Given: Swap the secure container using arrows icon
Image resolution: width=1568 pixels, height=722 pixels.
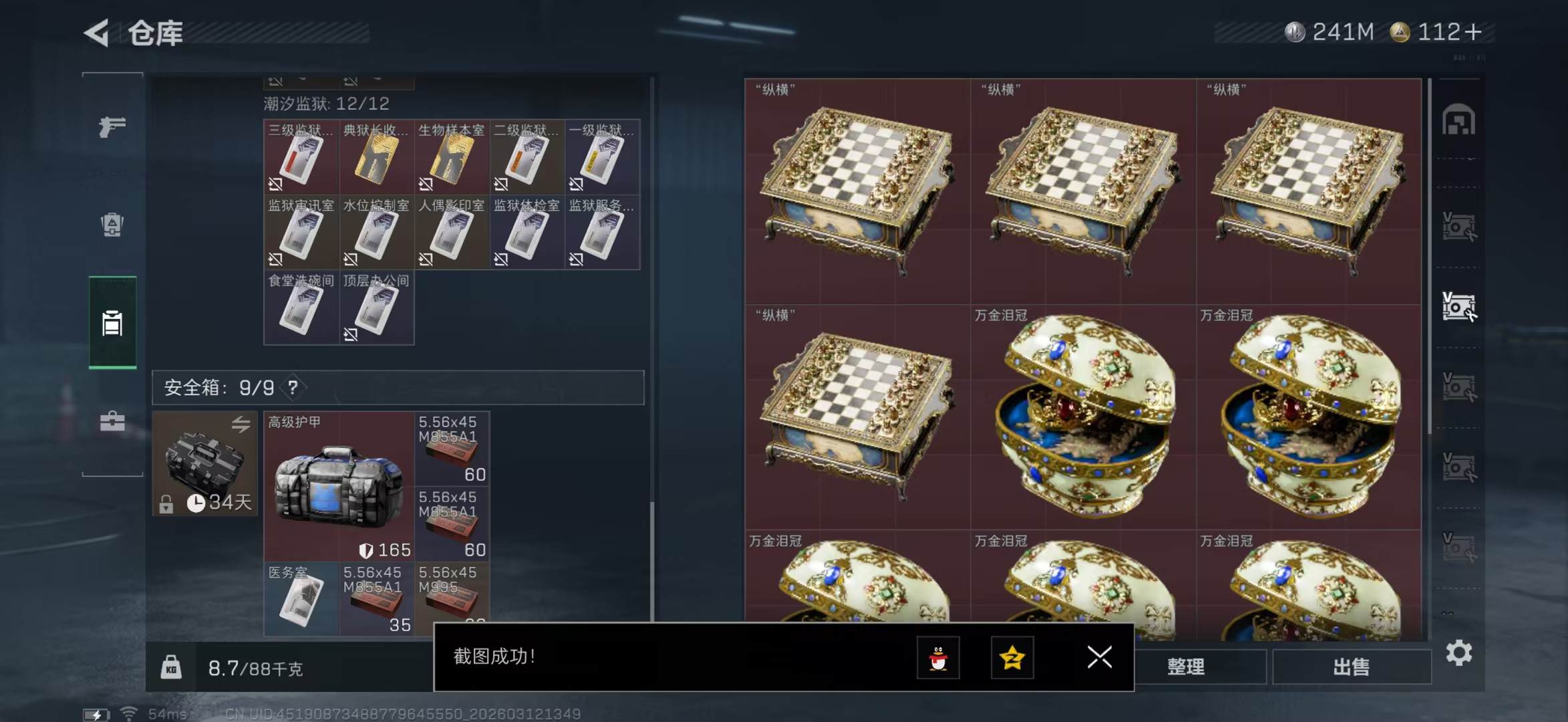Looking at the screenshot, I should pyautogui.click(x=241, y=424).
